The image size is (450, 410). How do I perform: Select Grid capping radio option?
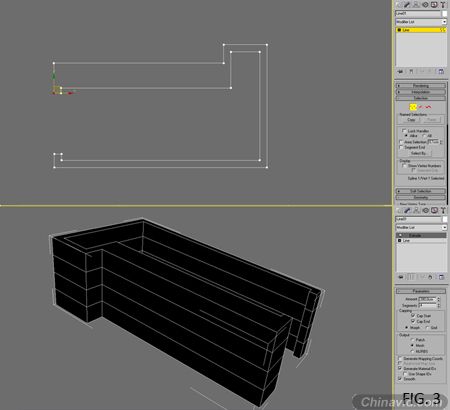click(x=427, y=328)
